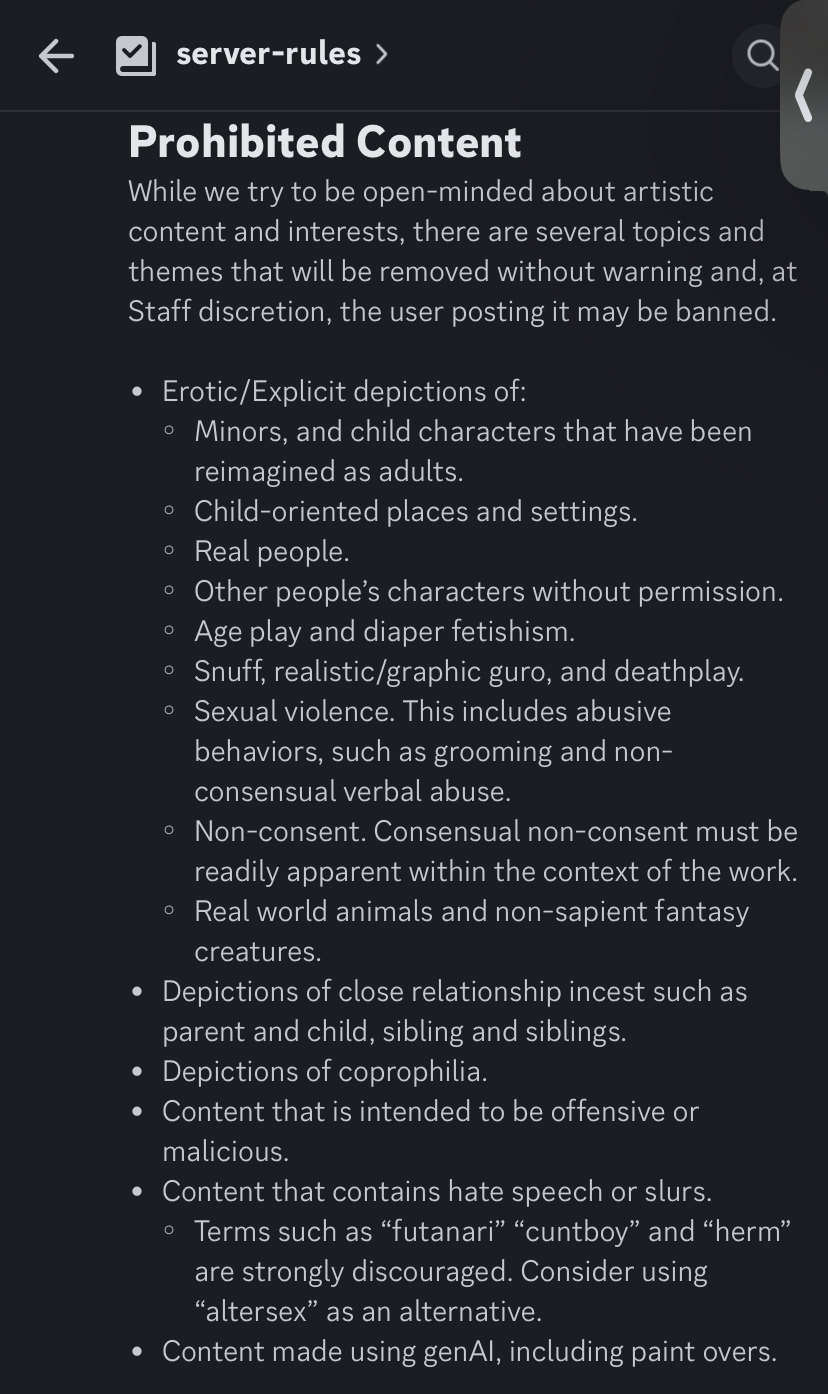Click 'Age play and diaper fetishism' line

click(384, 631)
